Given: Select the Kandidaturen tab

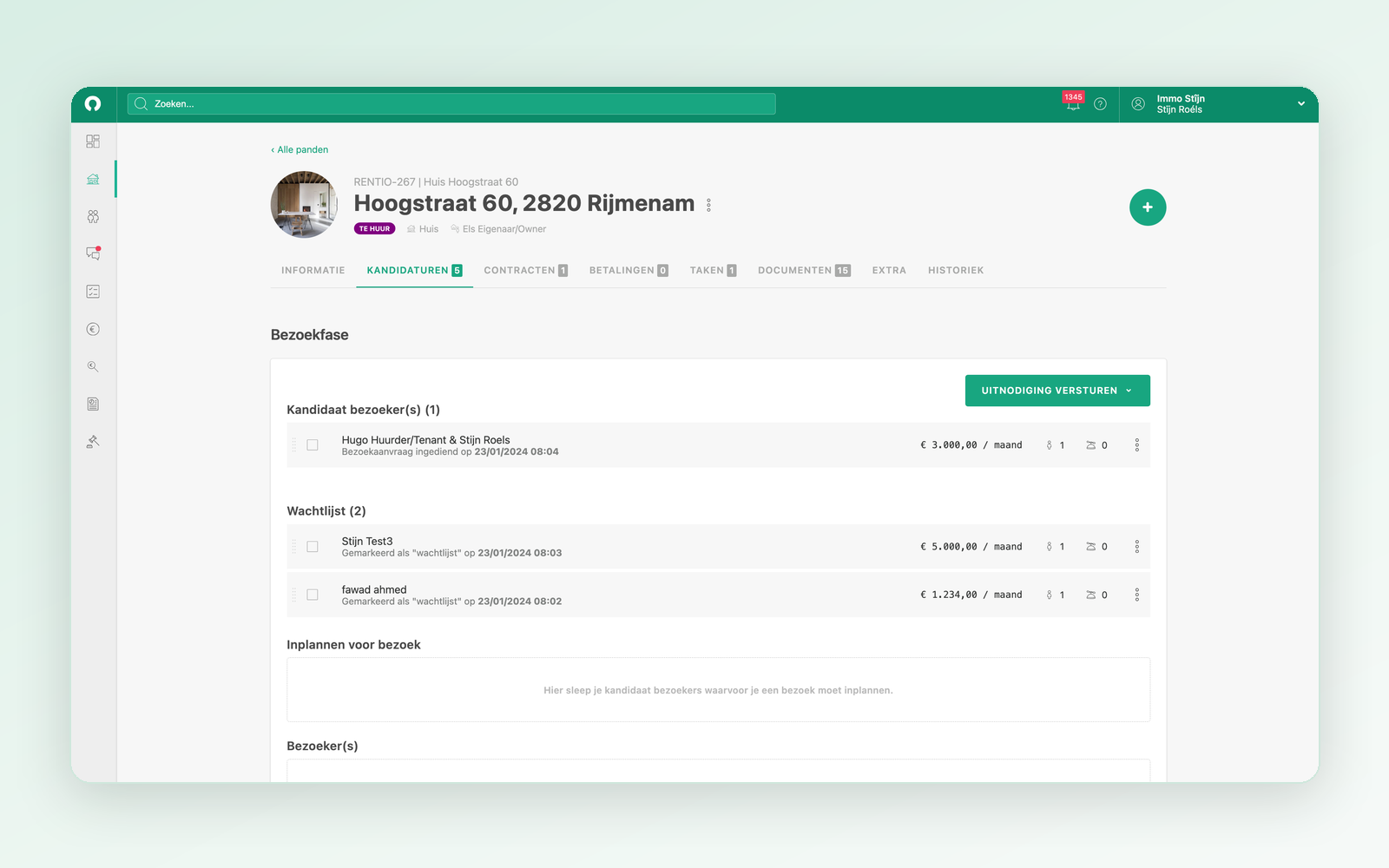Looking at the screenshot, I should click(414, 271).
